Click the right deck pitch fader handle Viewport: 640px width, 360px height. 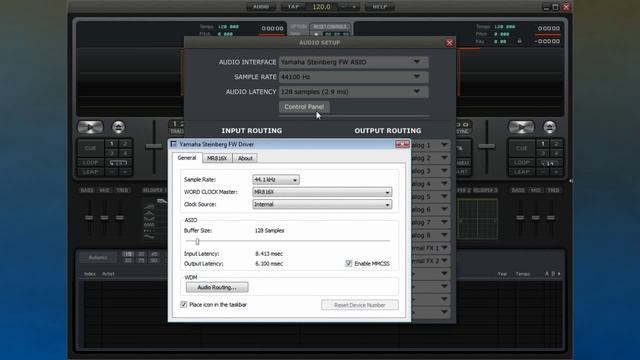(487, 146)
